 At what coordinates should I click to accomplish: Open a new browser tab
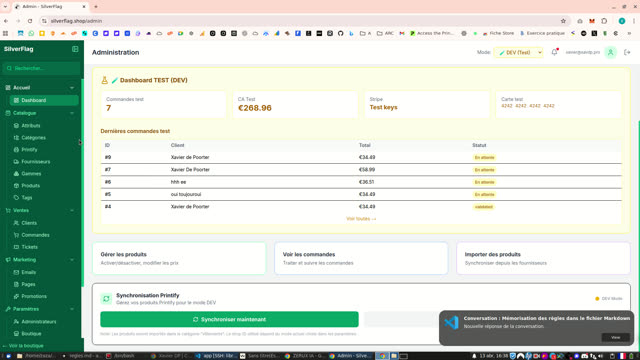click(x=96, y=7)
